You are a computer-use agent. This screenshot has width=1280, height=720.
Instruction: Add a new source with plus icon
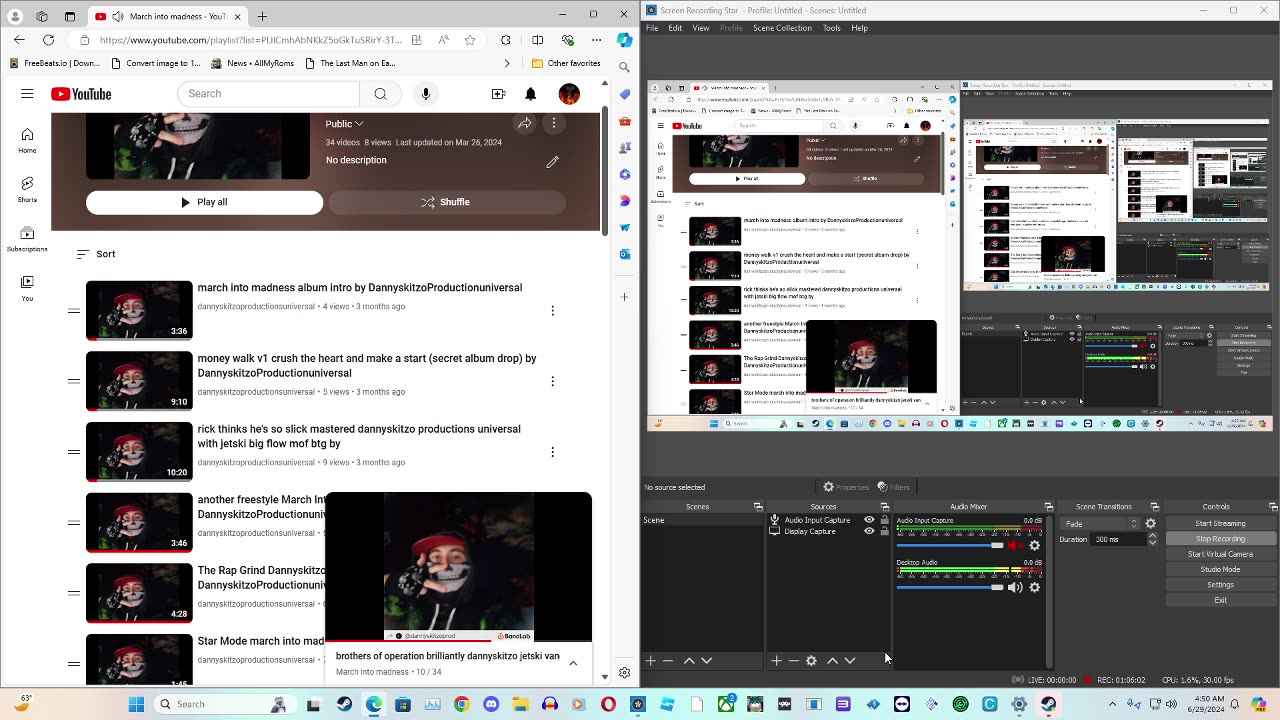click(x=776, y=661)
